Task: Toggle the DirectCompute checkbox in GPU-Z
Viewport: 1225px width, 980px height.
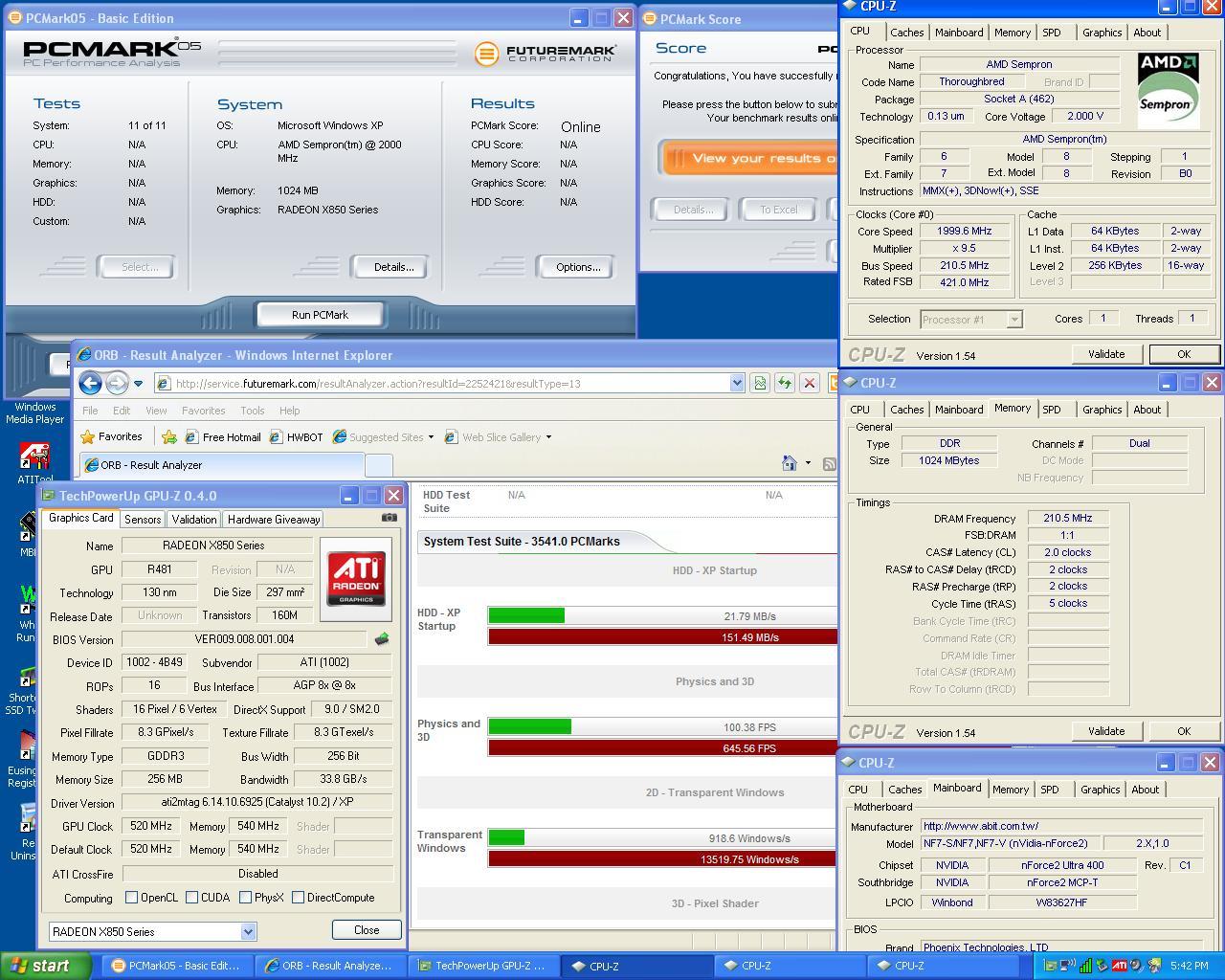Action: (298, 898)
